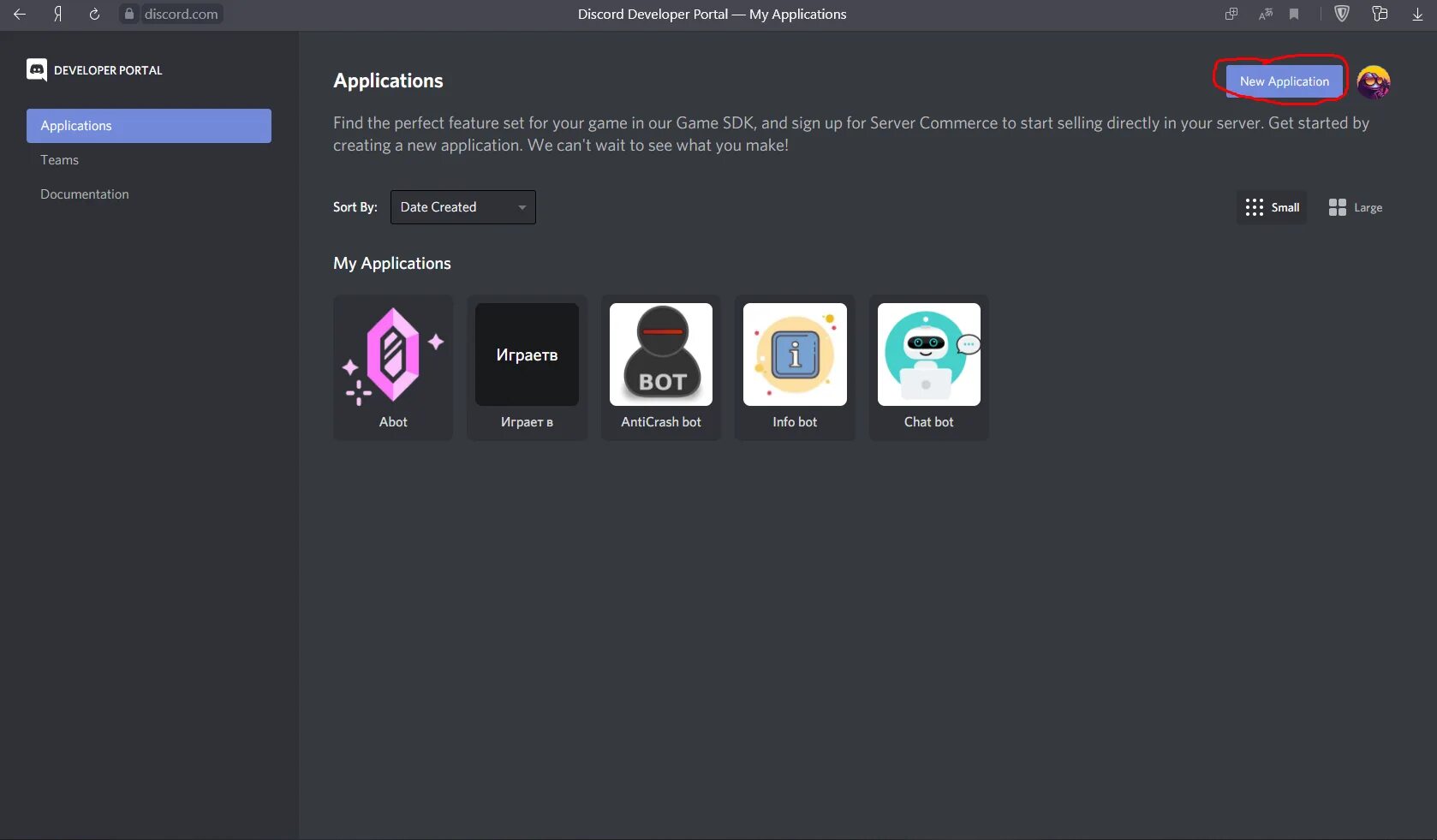Open the user profile avatar

click(1374, 82)
